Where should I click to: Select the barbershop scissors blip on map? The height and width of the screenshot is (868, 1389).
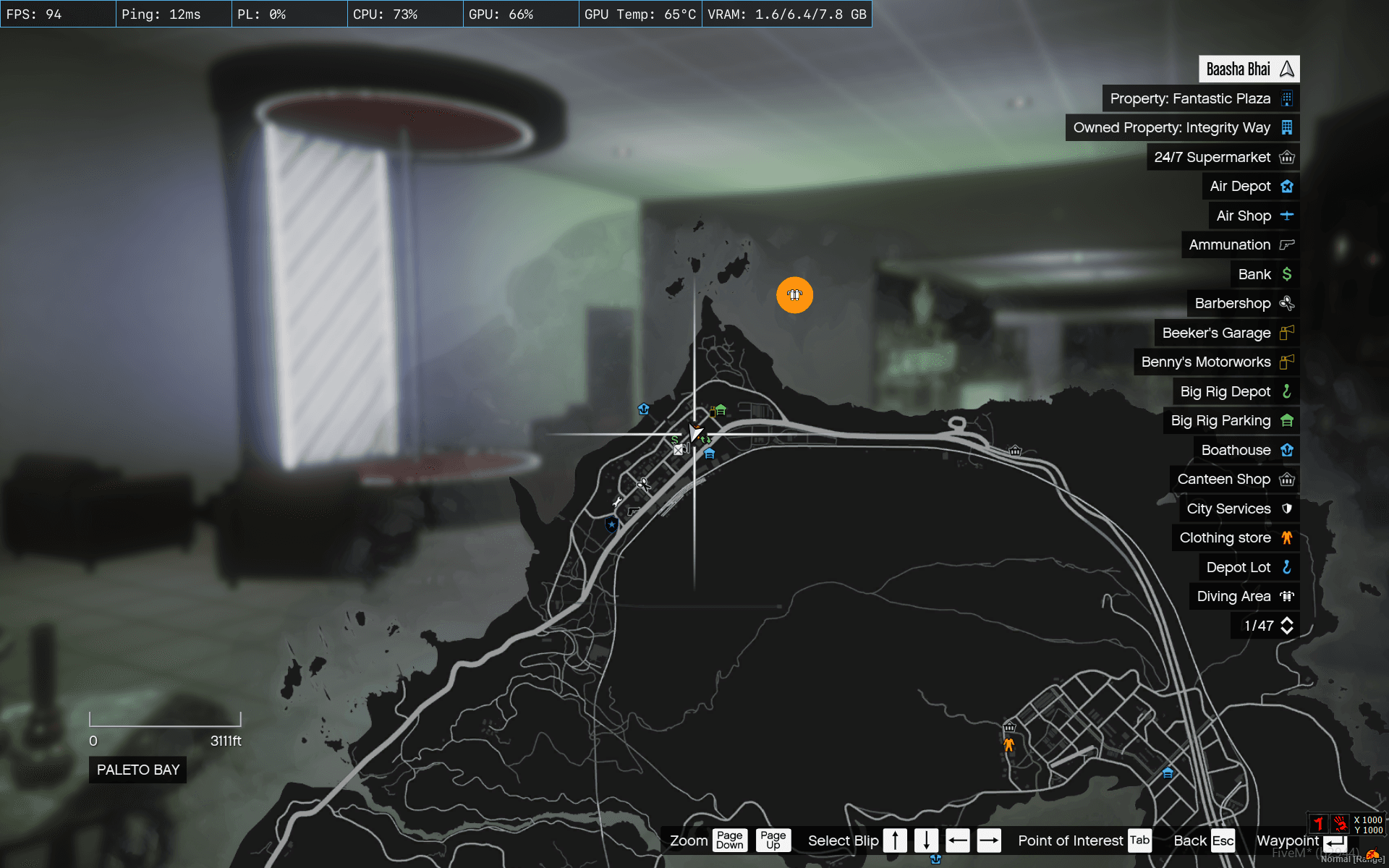(643, 484)
